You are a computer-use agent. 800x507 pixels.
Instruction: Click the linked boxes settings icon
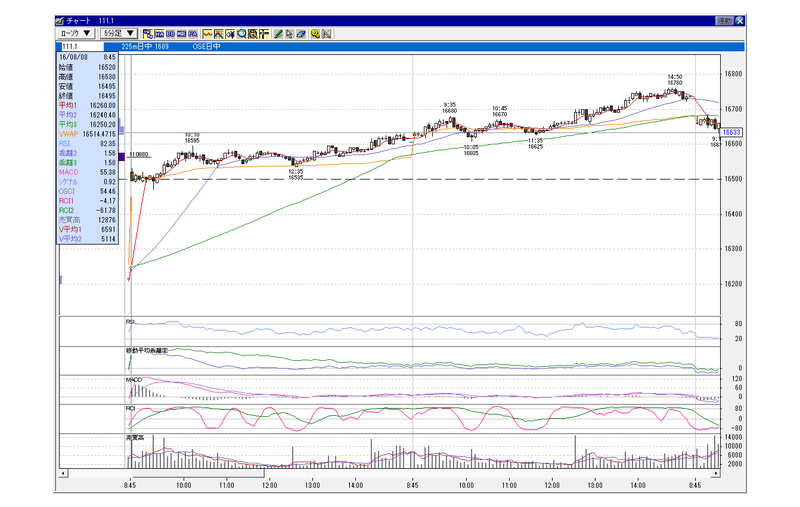148,34
